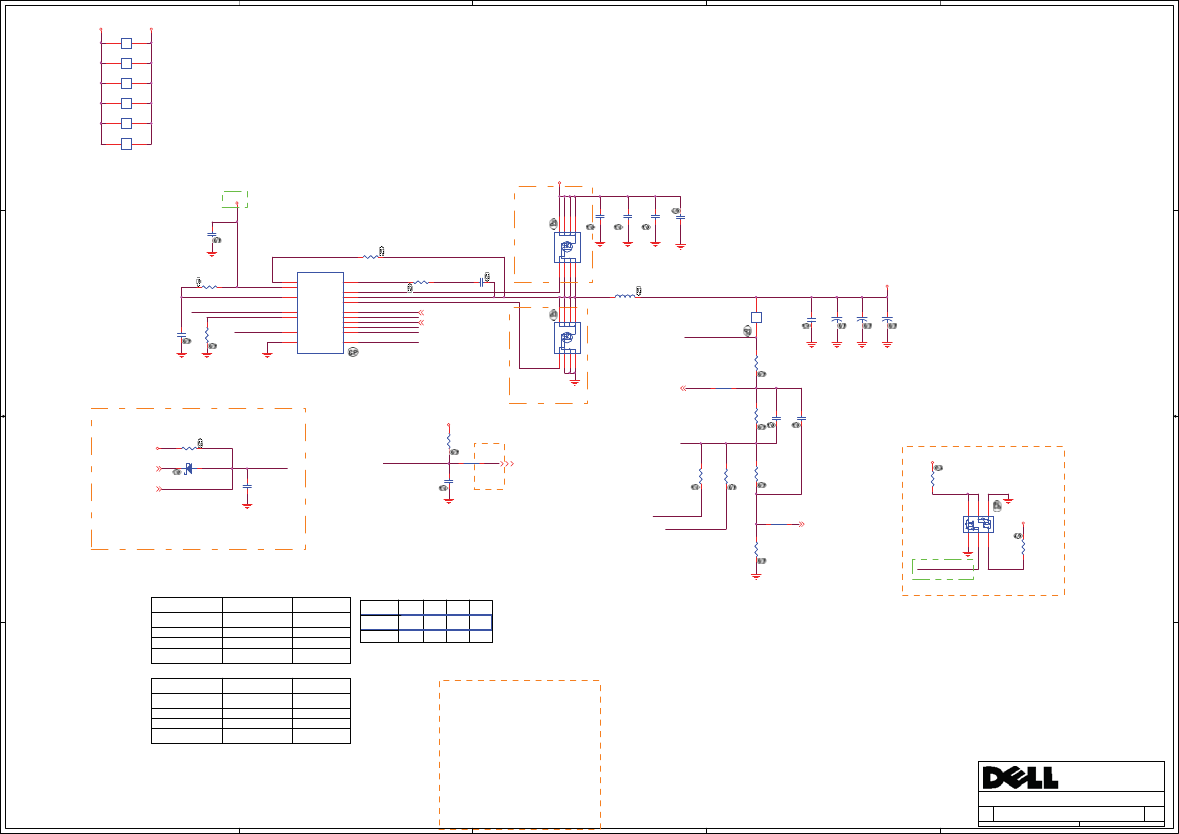Image resolution: width=1179 pixels, height=834 pixels.
Task: Select the triple-arrow off-page connector symbol
Action: 507,464
